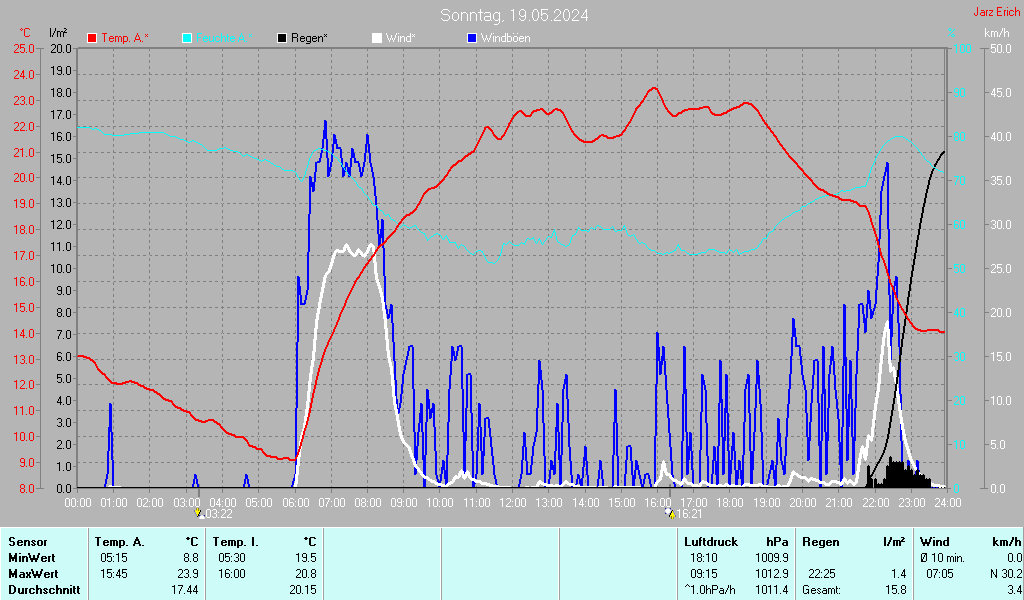Click the Jarz Erich author label

(996, 12)
